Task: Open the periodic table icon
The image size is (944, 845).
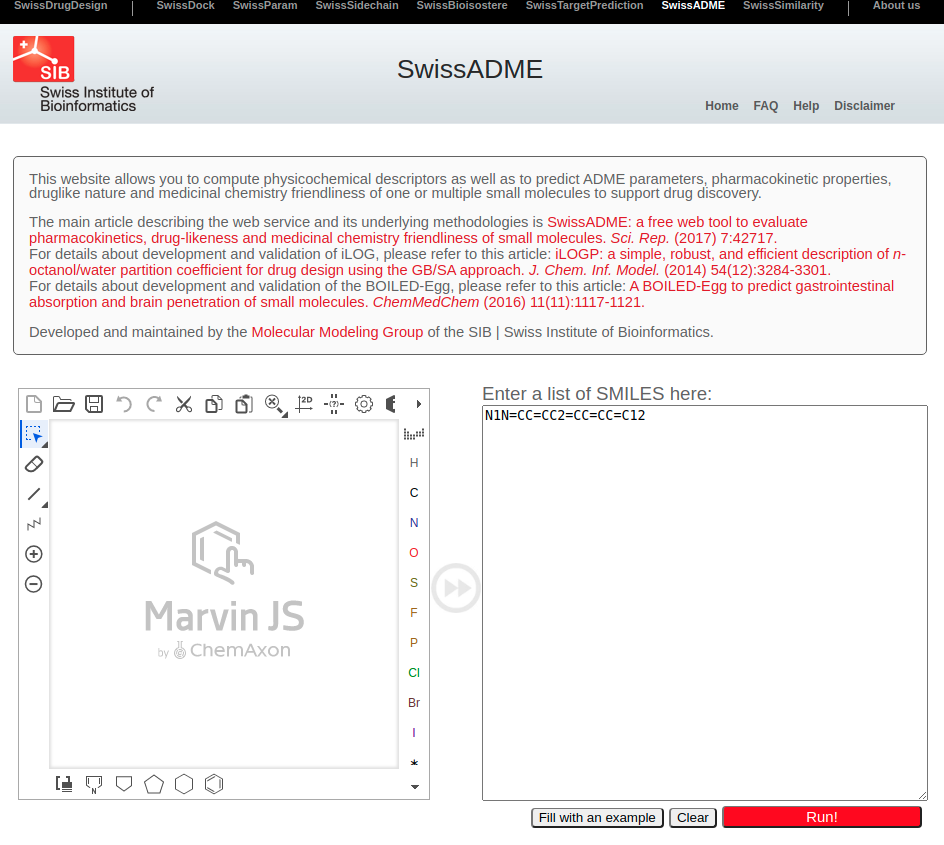Action: (414, 433)
